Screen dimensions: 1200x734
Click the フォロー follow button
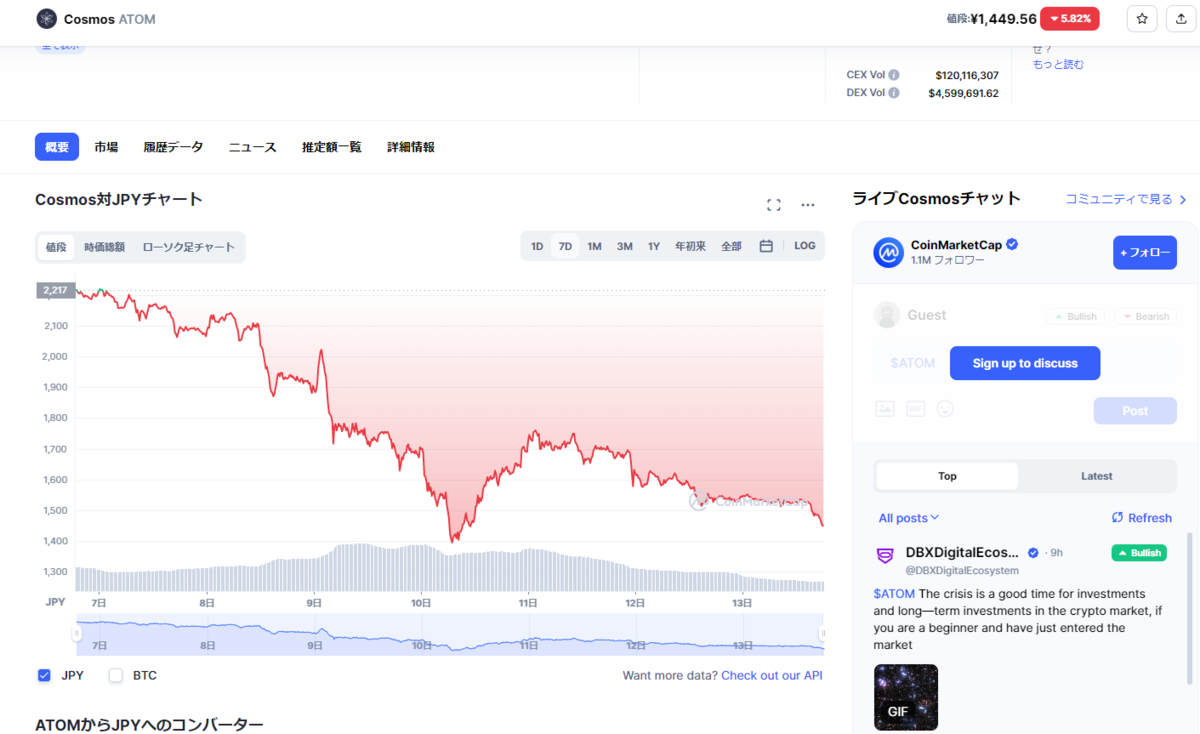pyautogui.click(x=1145, y=253)
